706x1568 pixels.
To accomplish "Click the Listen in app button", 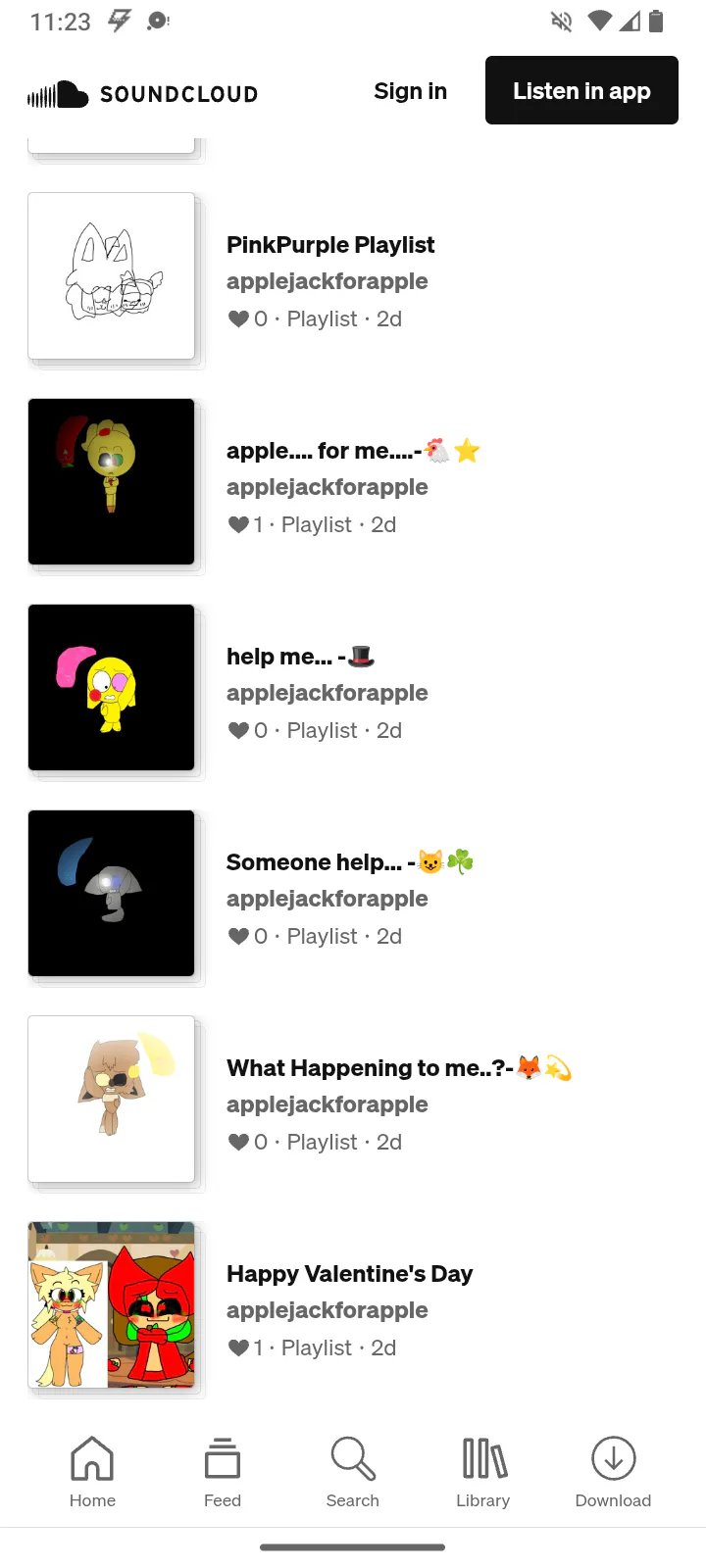I will (x=581, y=90).
